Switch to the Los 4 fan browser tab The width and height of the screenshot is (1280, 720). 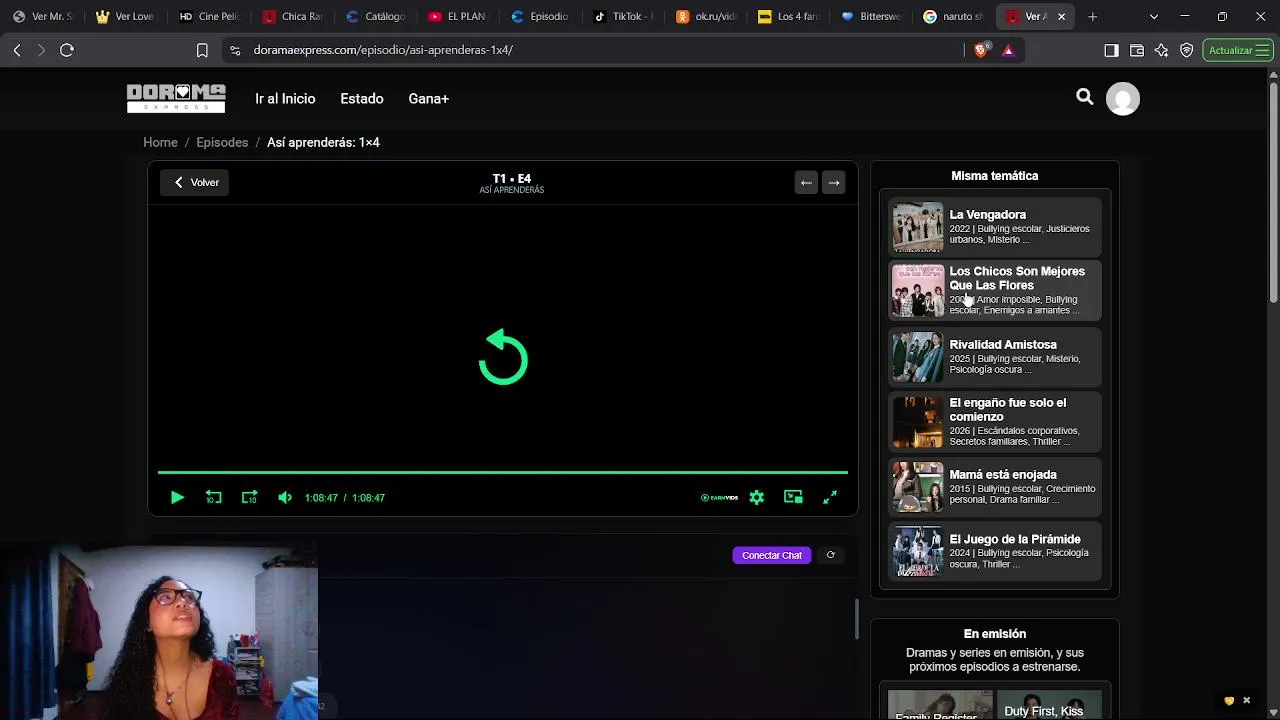(x=790, y=16)
